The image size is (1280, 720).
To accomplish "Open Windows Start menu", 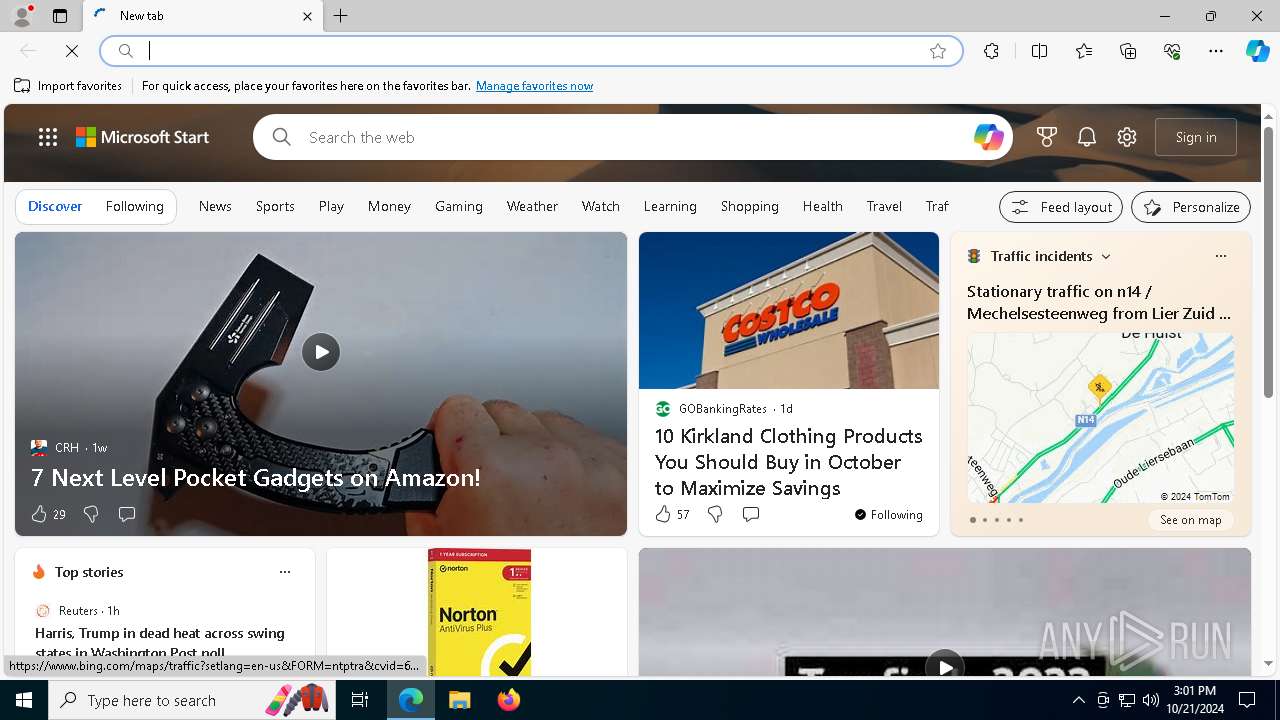I will [x=24, y=700].
